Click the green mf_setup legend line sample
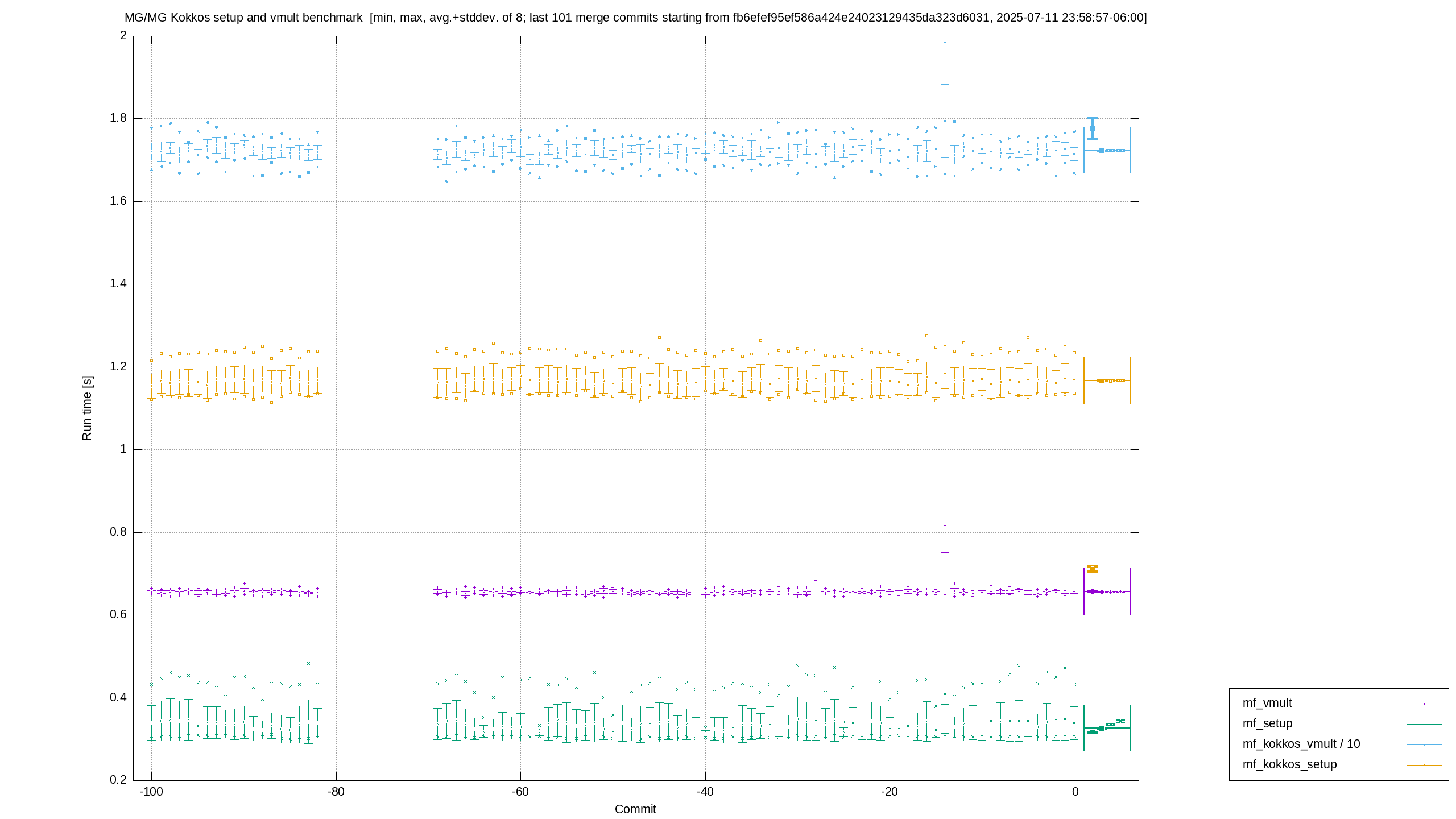 pos(1424,724)
